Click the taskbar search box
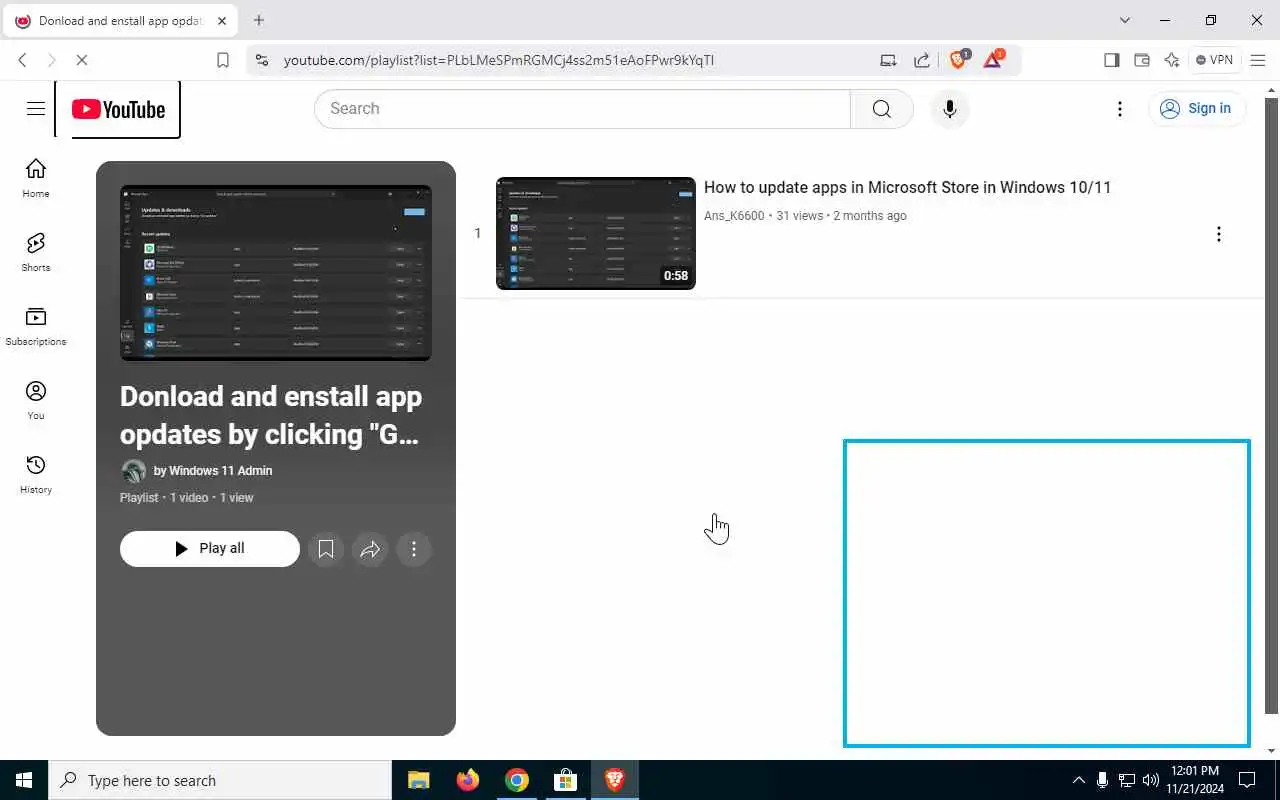 tap(220, 780)
